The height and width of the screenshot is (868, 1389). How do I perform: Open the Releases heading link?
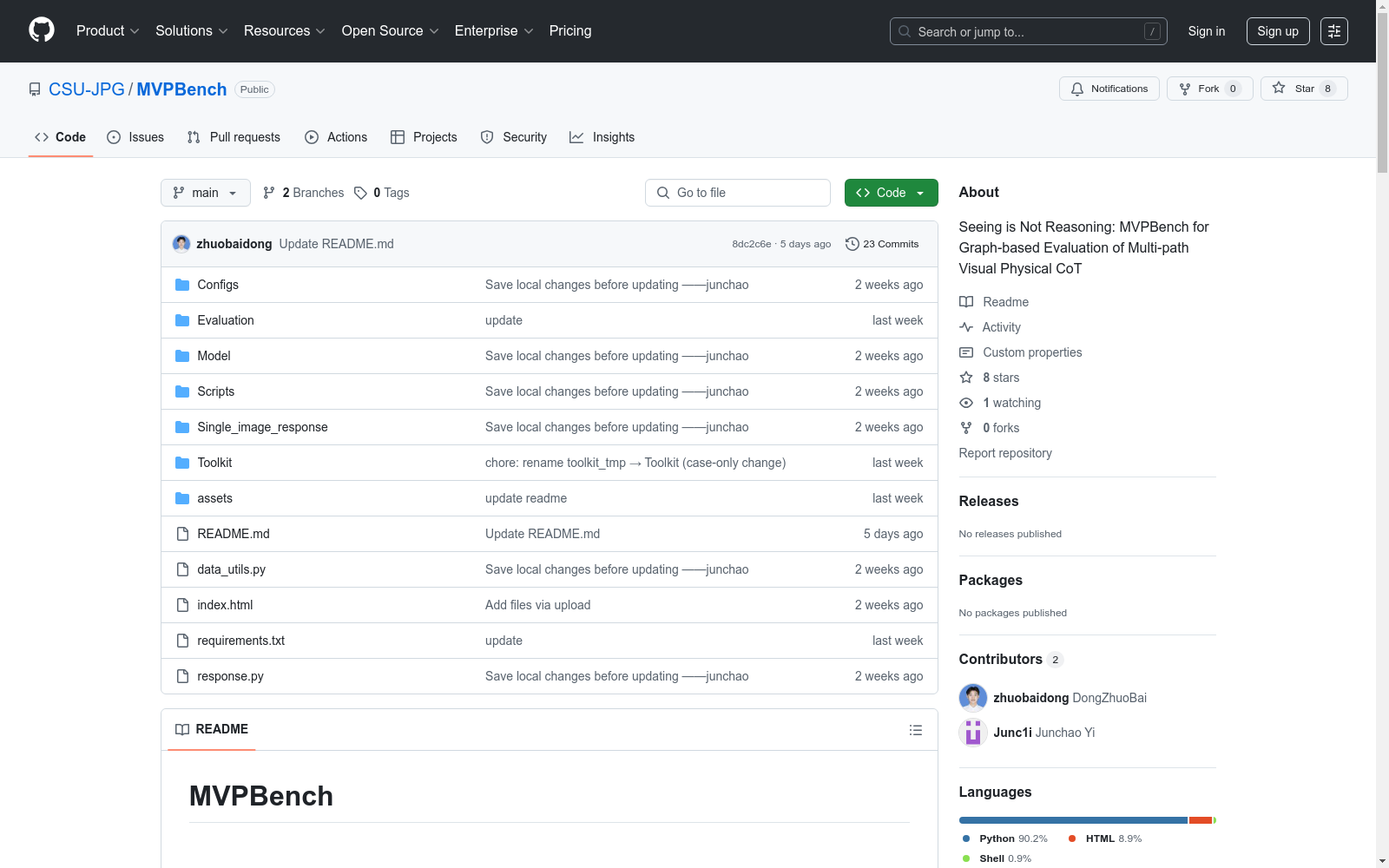[989, 501]
